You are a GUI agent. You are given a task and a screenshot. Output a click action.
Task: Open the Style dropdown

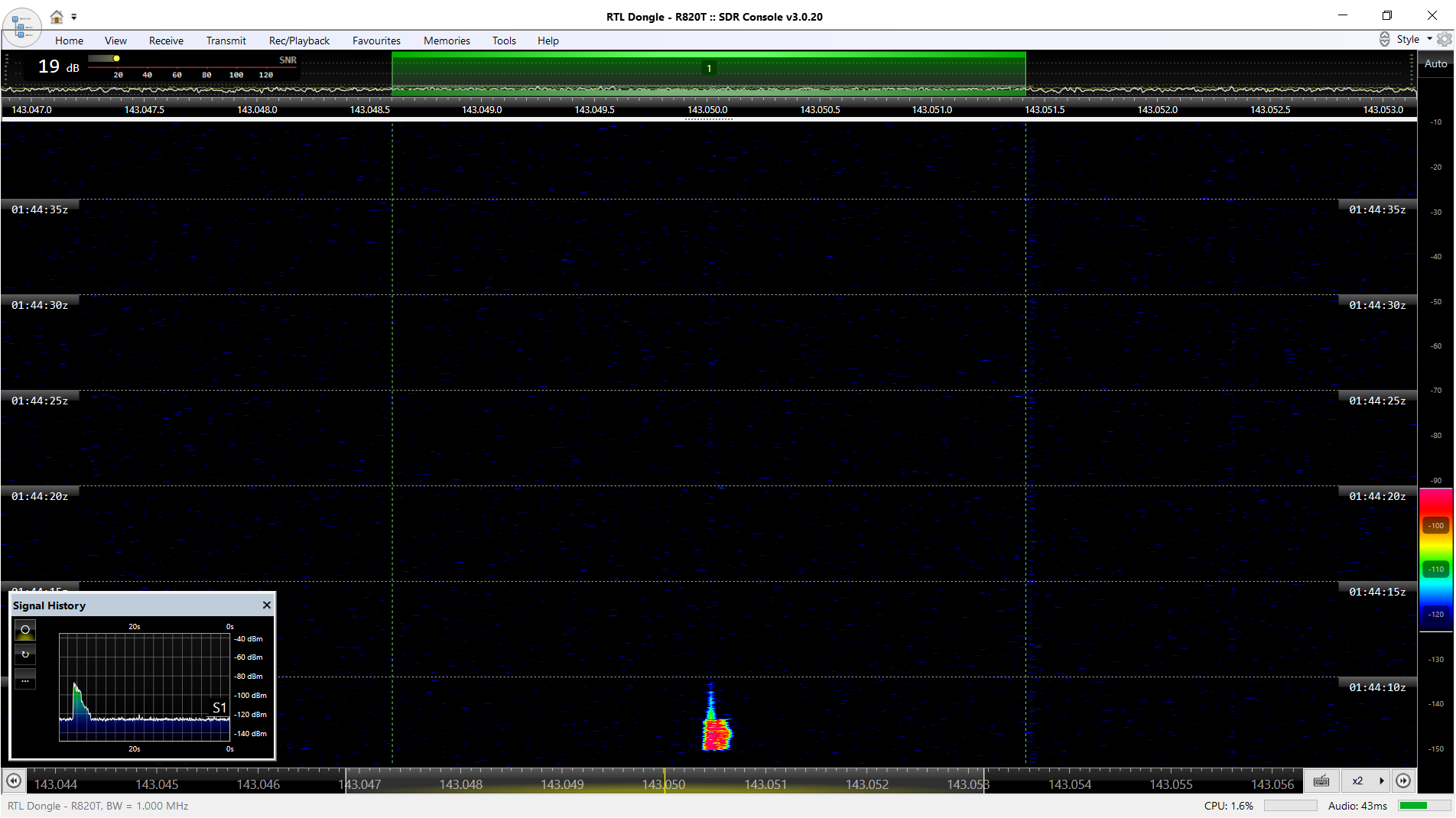pyautogui.click(x=1413, y=39)
